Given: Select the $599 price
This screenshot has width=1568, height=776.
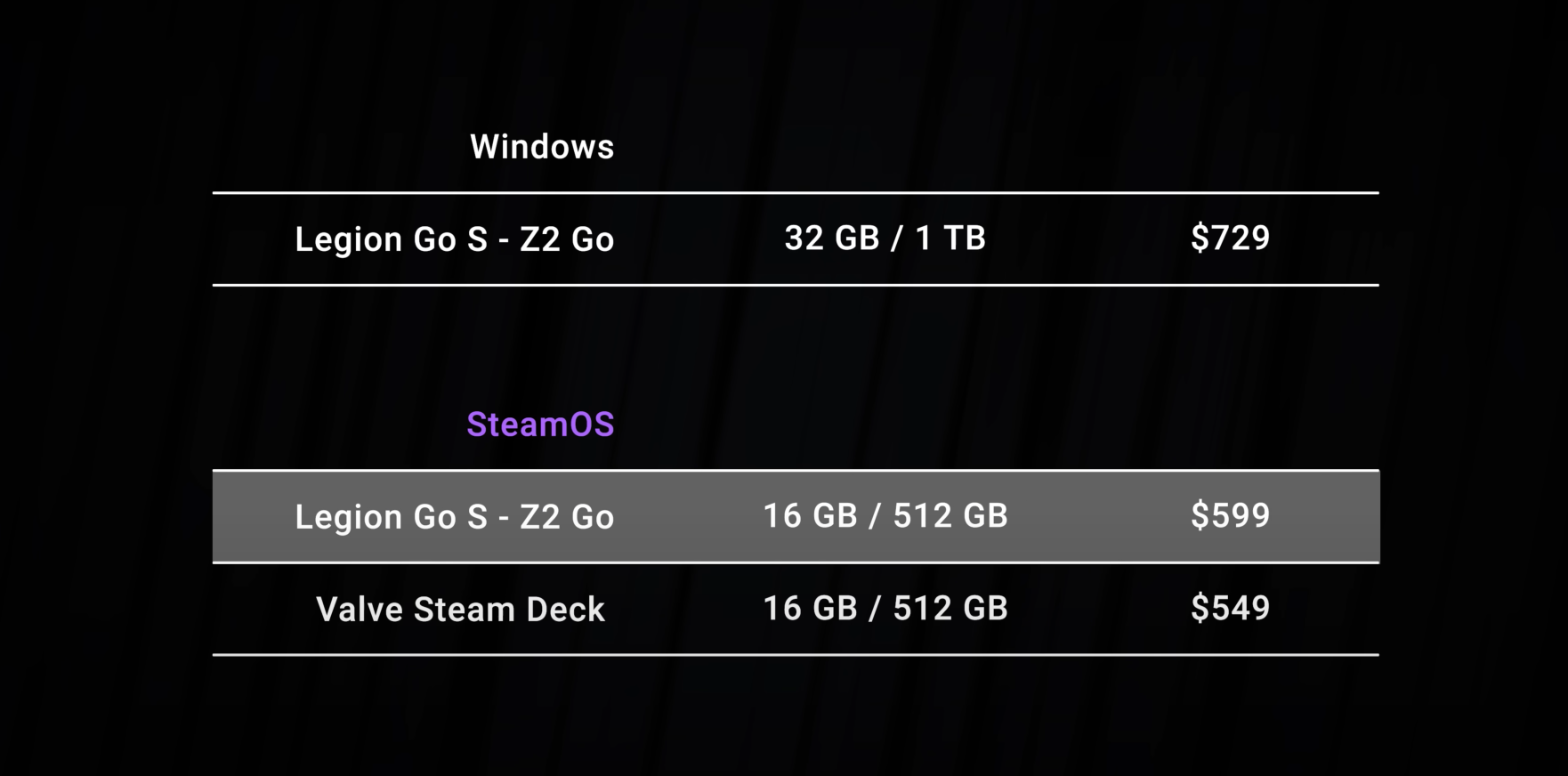Looking at the screenshot, I should [x=1230, y=516].
